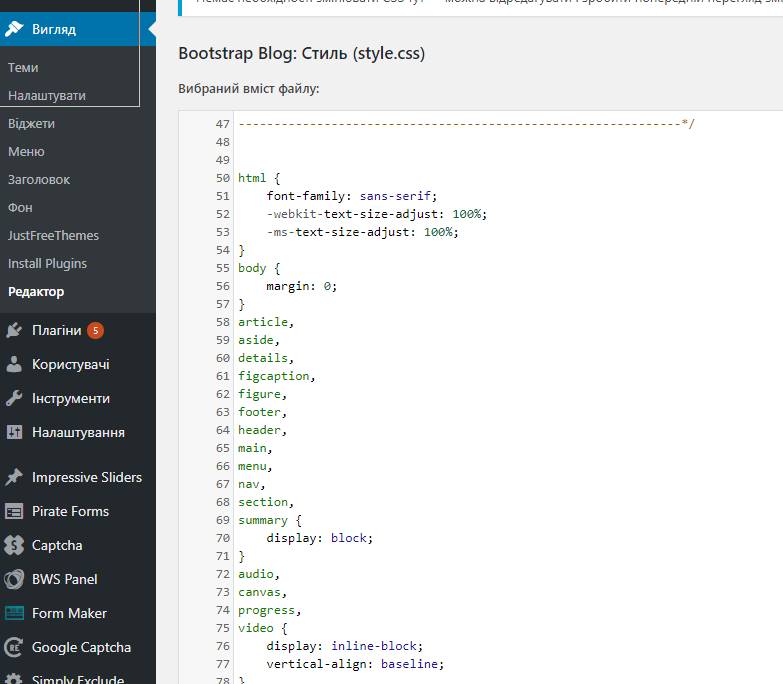
Task: Click 'margin: 0;' code line
Action: click(302, 286)
